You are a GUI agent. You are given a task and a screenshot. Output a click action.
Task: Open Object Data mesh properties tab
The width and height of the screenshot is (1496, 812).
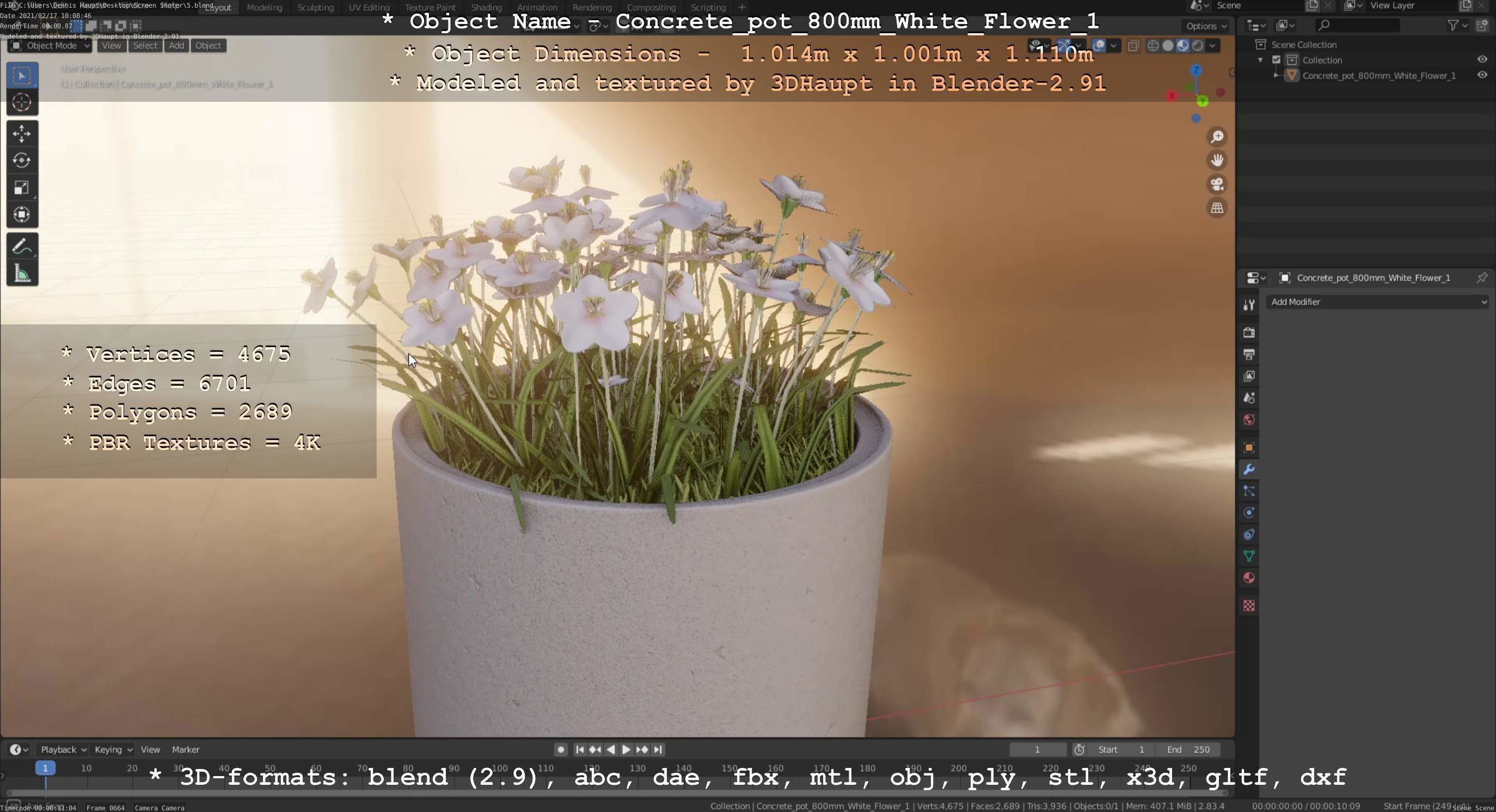tap(1249, 556)
